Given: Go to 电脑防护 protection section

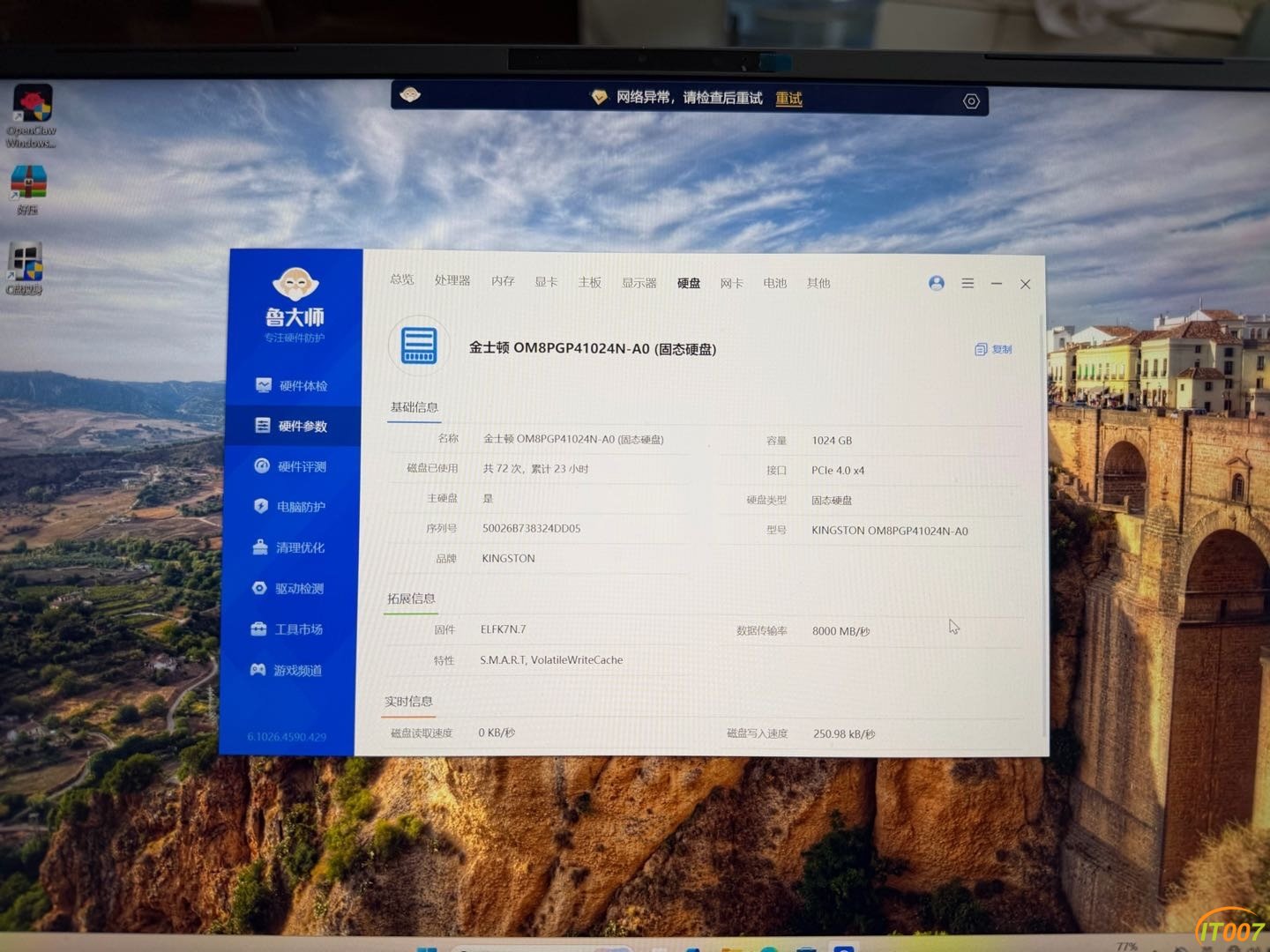Looking at the screenshot, I should point(289,507).
